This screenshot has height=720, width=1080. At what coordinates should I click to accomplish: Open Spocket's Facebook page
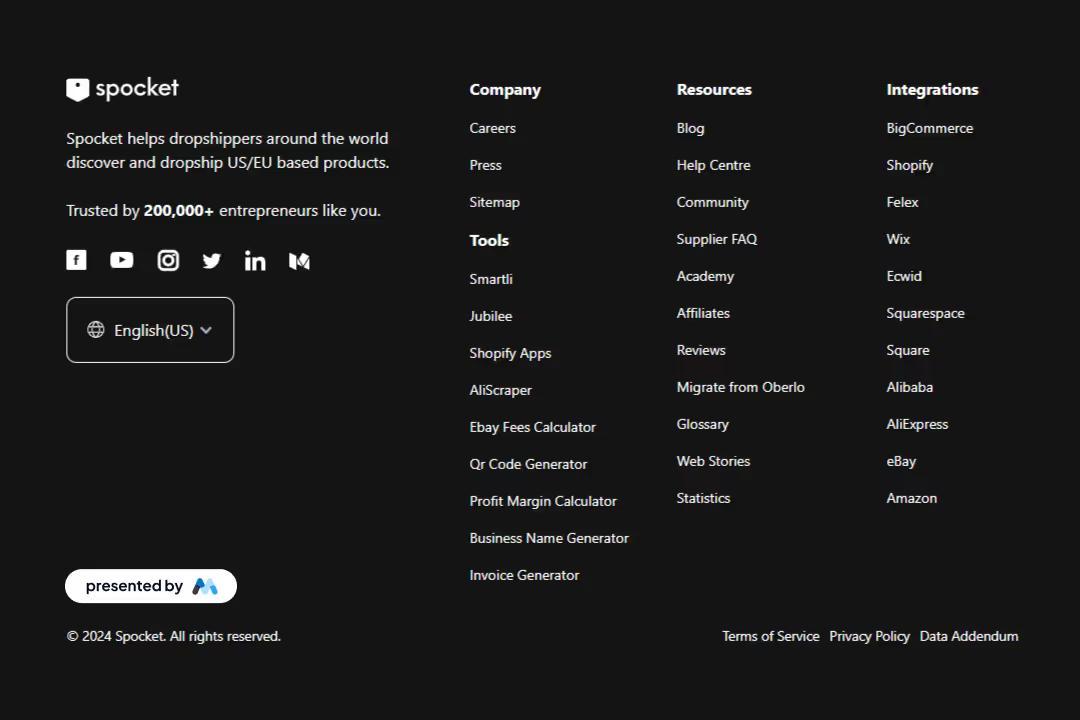(x=76, y=260)
